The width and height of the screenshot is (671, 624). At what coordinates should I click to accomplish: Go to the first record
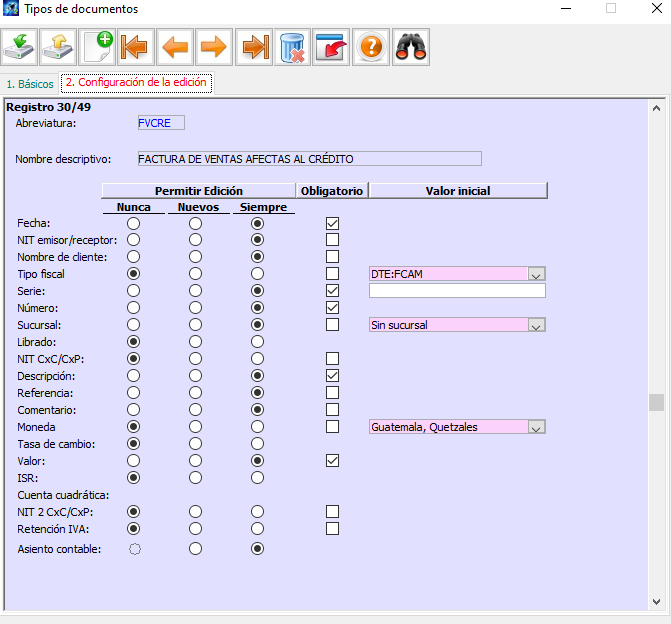[137, 47]
